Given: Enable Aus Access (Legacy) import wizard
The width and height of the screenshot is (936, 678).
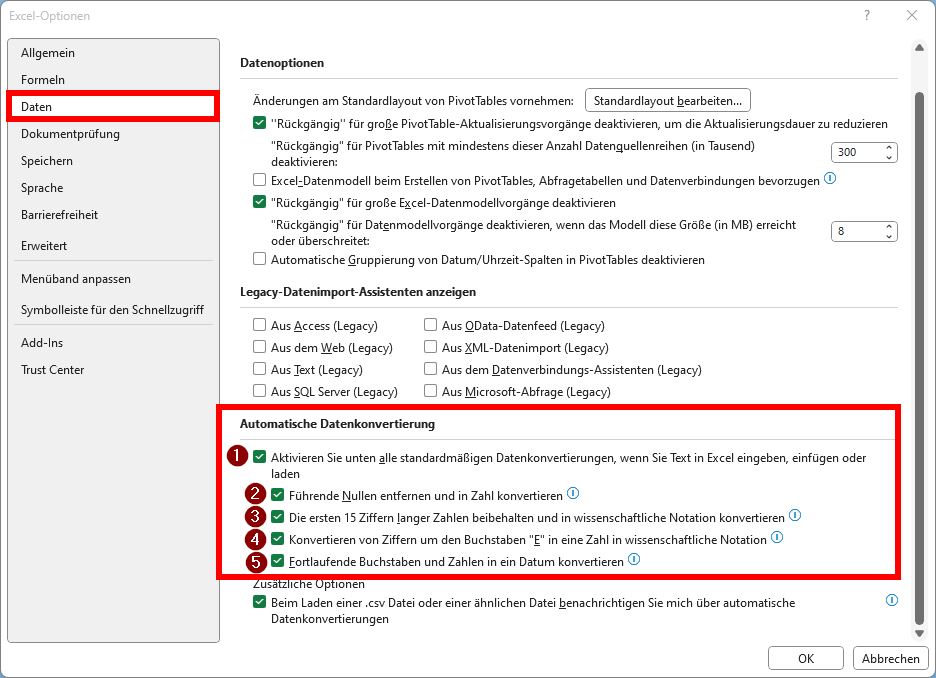Looking at the screenshot, I should tap(257, 325).
